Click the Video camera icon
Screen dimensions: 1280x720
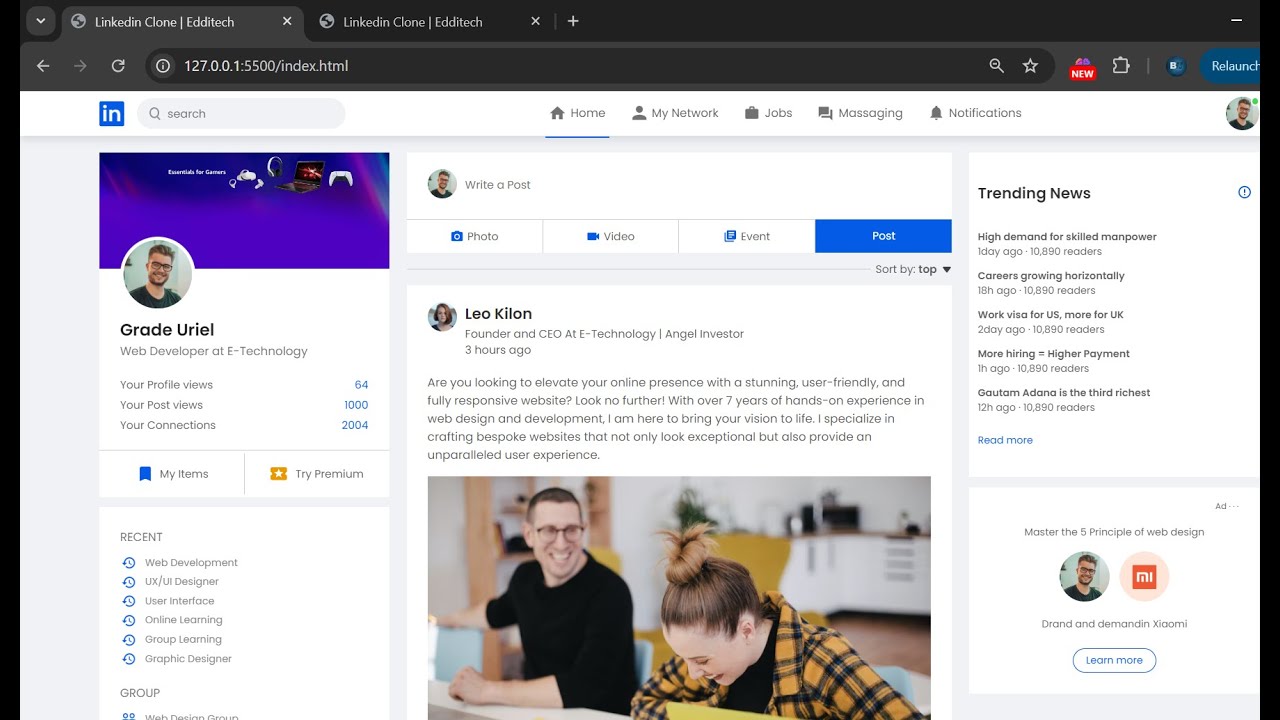coord(593,237)
